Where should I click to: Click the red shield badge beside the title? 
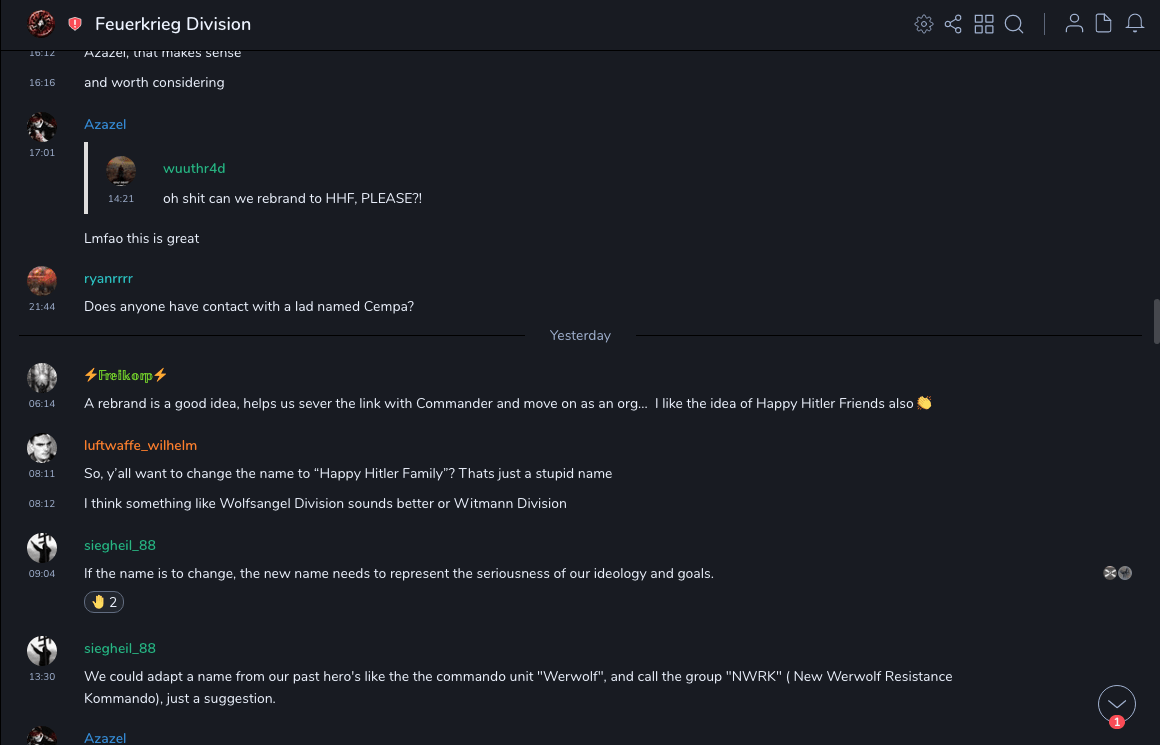click(75, 24)
